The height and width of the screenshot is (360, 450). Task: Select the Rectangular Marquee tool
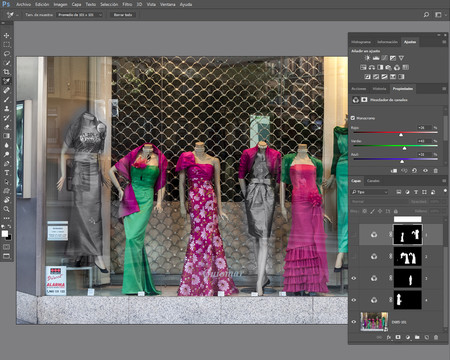click(6, 44)
